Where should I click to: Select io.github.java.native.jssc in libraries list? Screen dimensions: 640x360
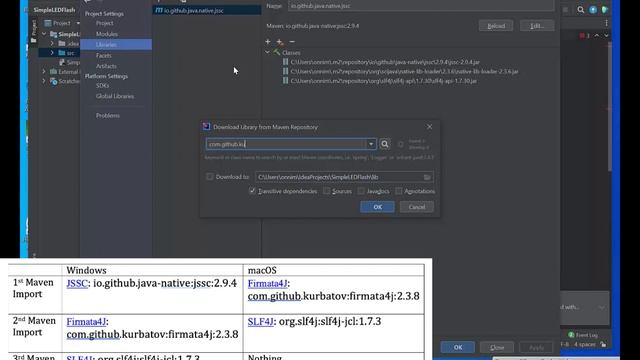207,10
